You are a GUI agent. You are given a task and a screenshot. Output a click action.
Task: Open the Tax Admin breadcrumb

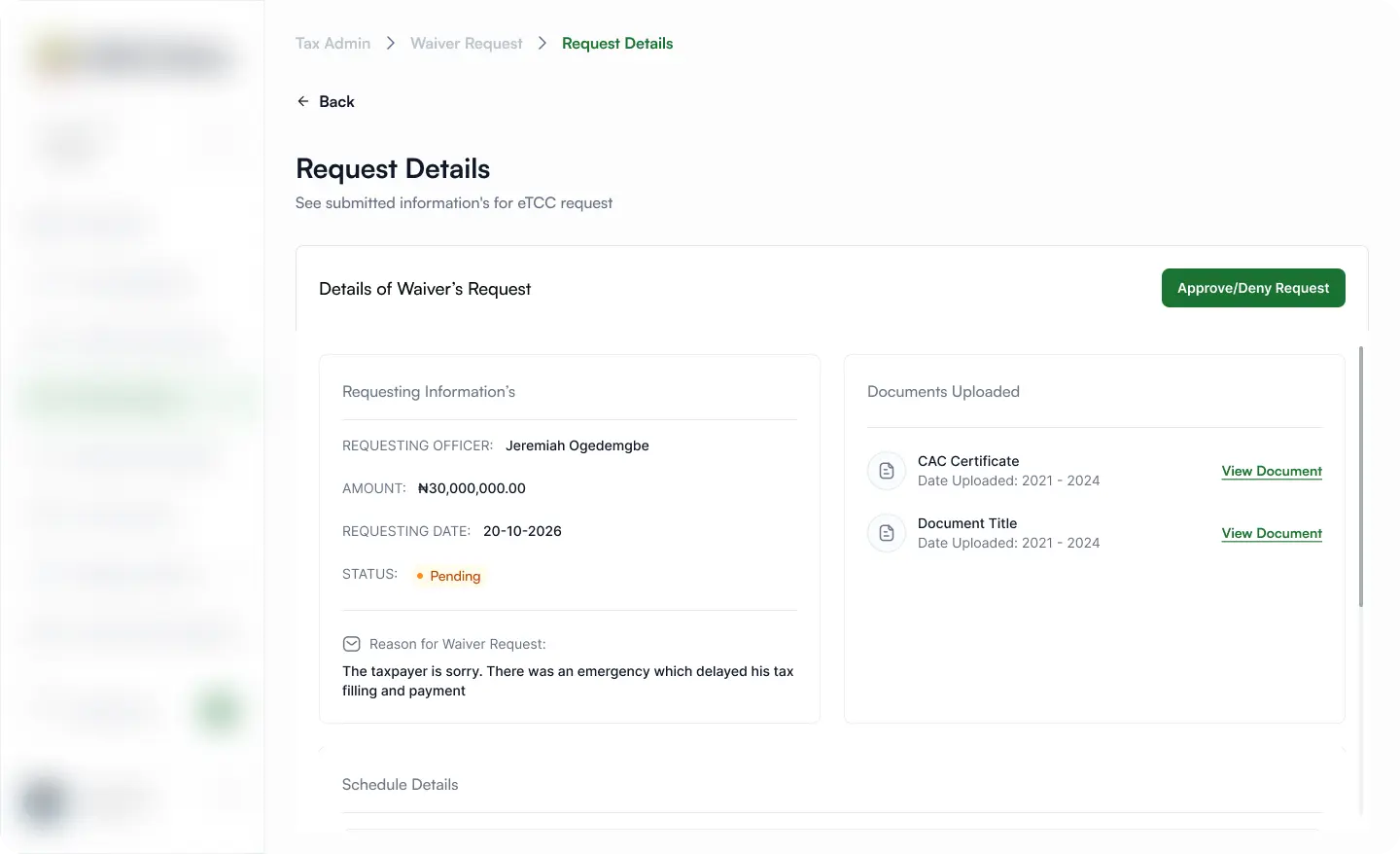pos(332,43)
